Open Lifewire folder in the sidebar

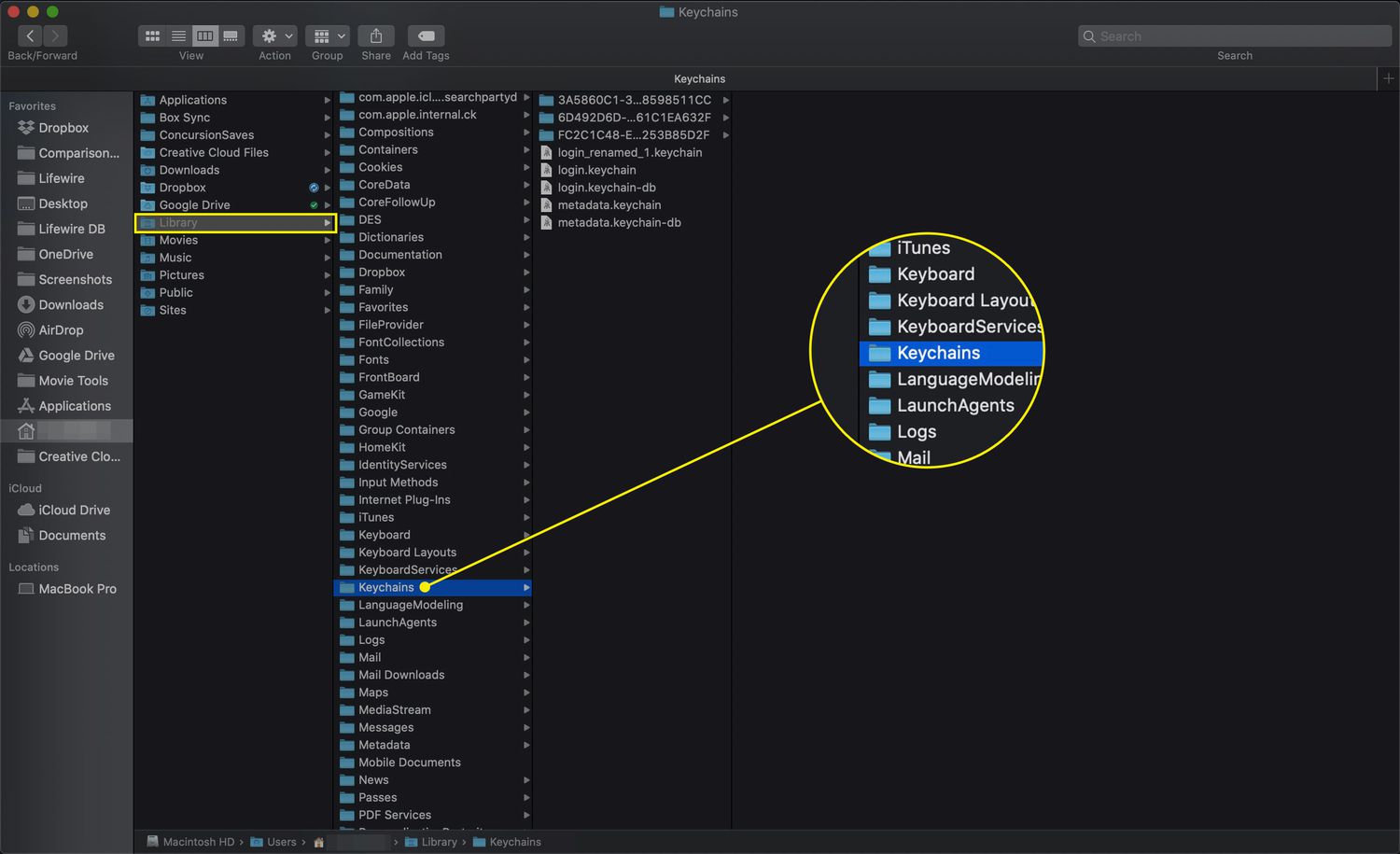coord(66,178)
